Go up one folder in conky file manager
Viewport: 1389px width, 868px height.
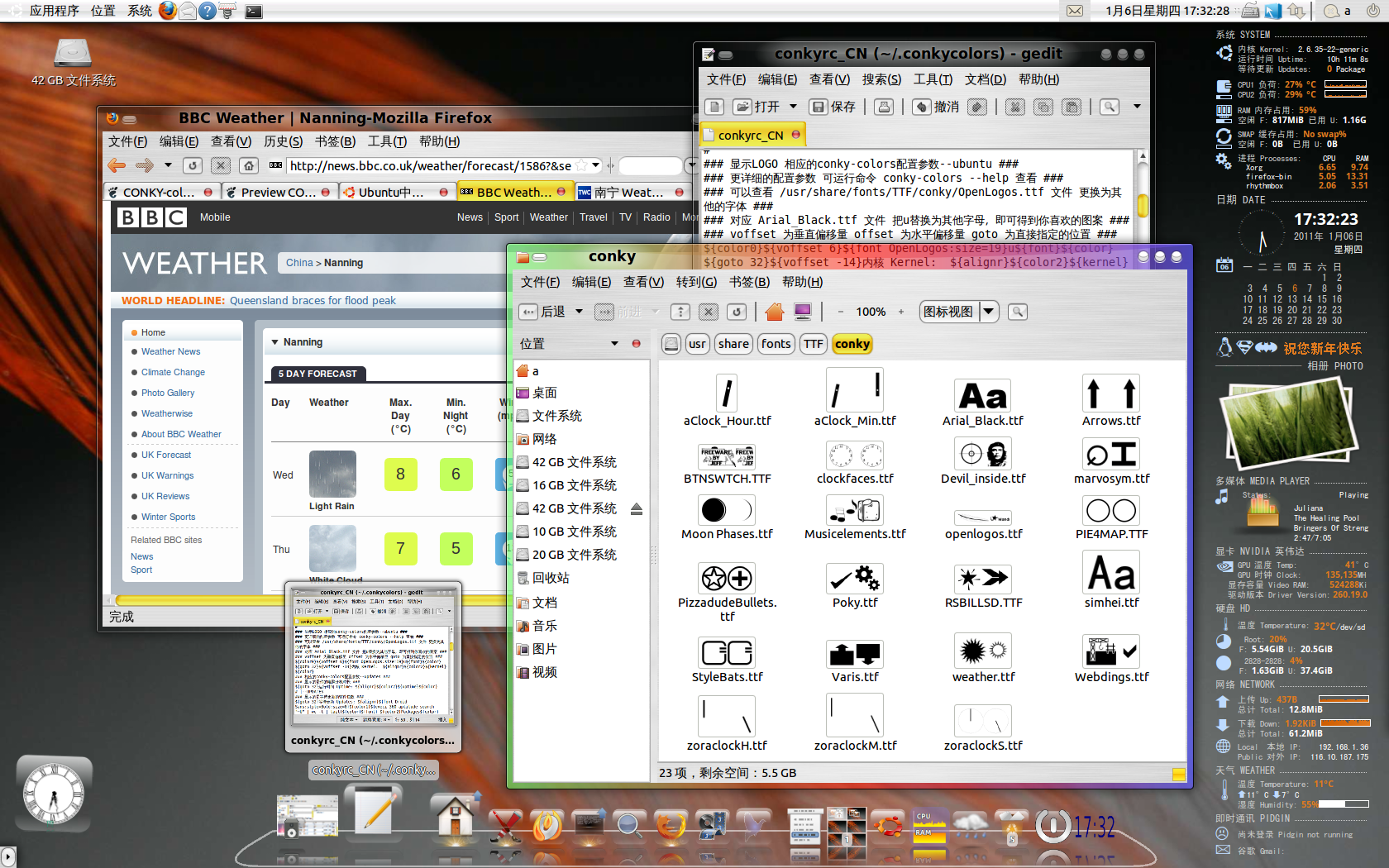pos(680,312)
